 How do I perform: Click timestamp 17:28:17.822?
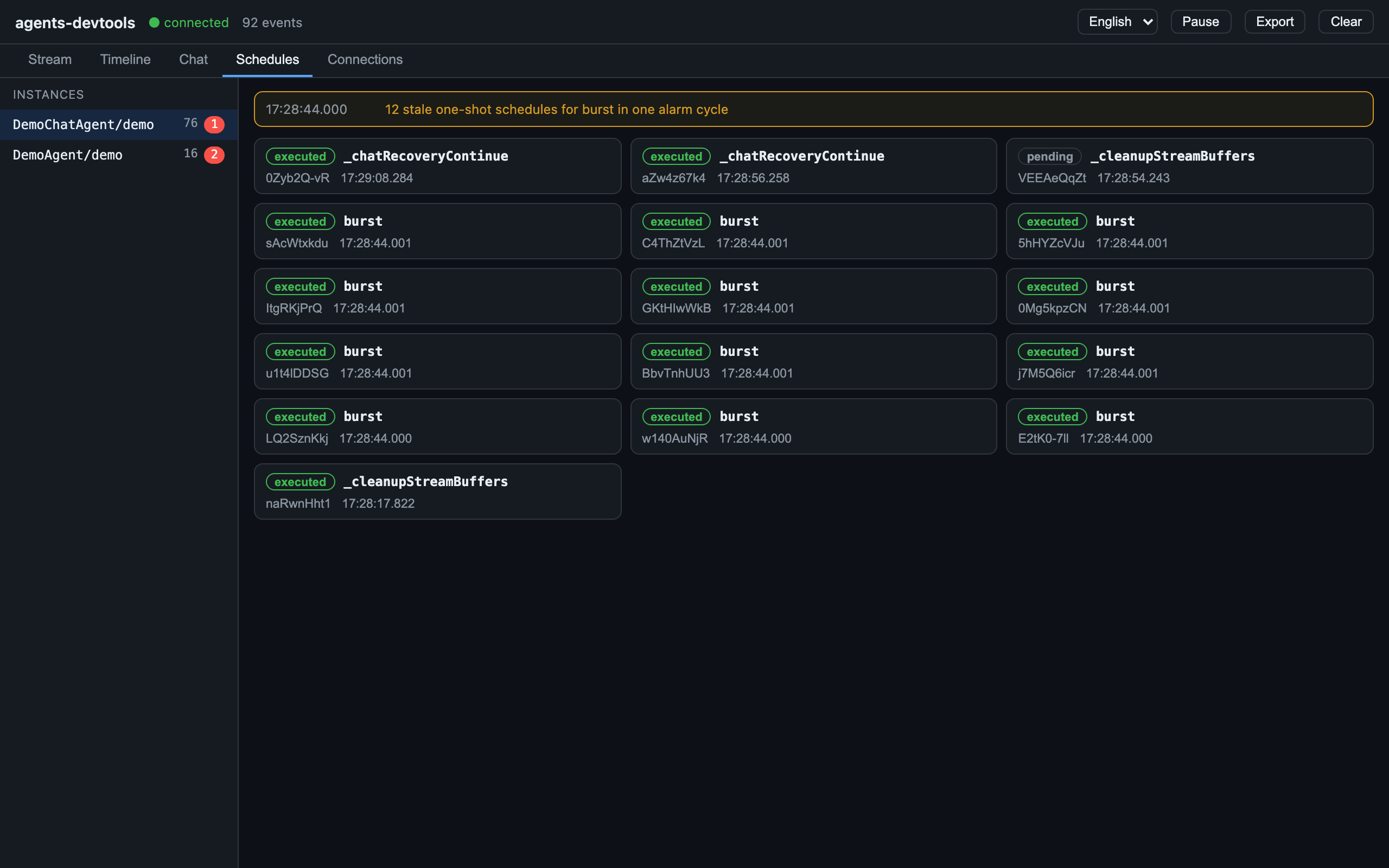(378, 503)
